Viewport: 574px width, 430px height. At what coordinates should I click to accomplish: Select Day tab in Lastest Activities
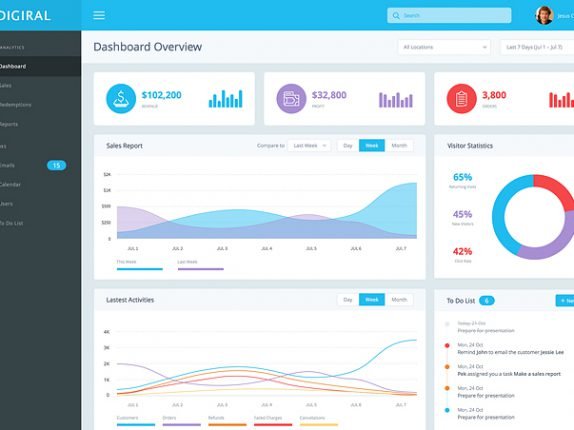[x=348, y=300]
